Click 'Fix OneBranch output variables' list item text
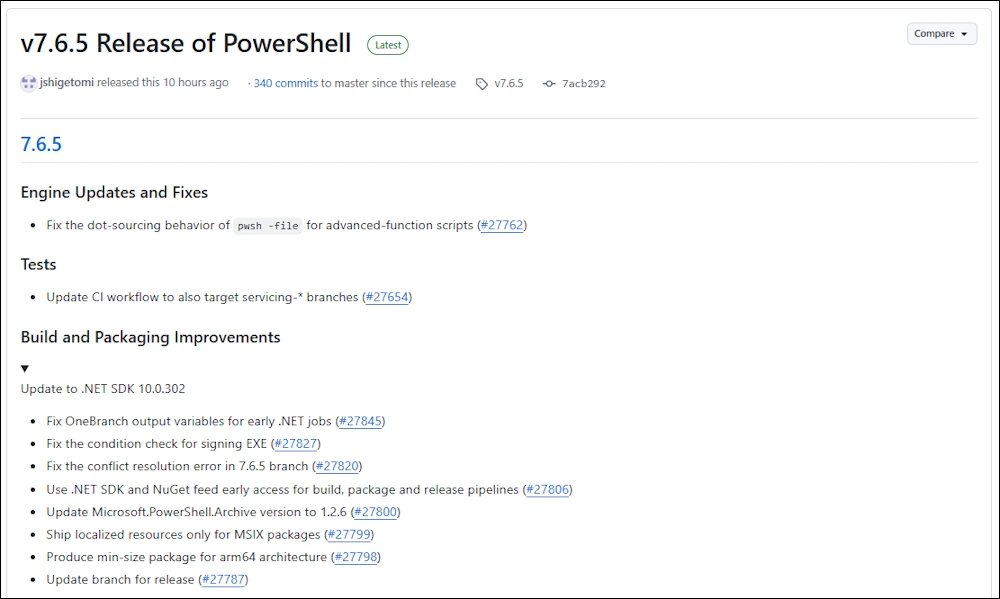 pos(189,421)
